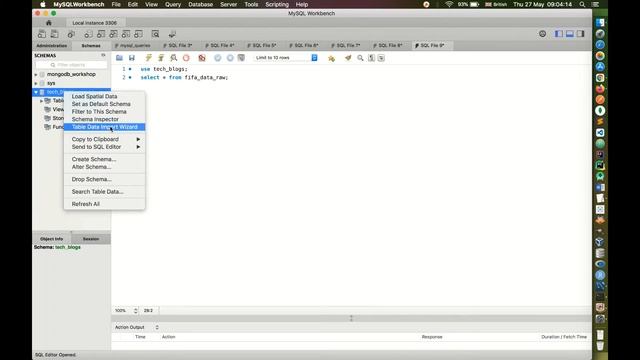Open the Limit to 10 rows dropdown
Screen dimensions: 640x360
pos(286,58)
